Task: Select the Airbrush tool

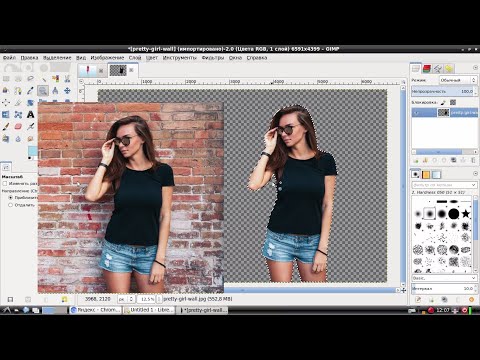Action: (30, 127)
